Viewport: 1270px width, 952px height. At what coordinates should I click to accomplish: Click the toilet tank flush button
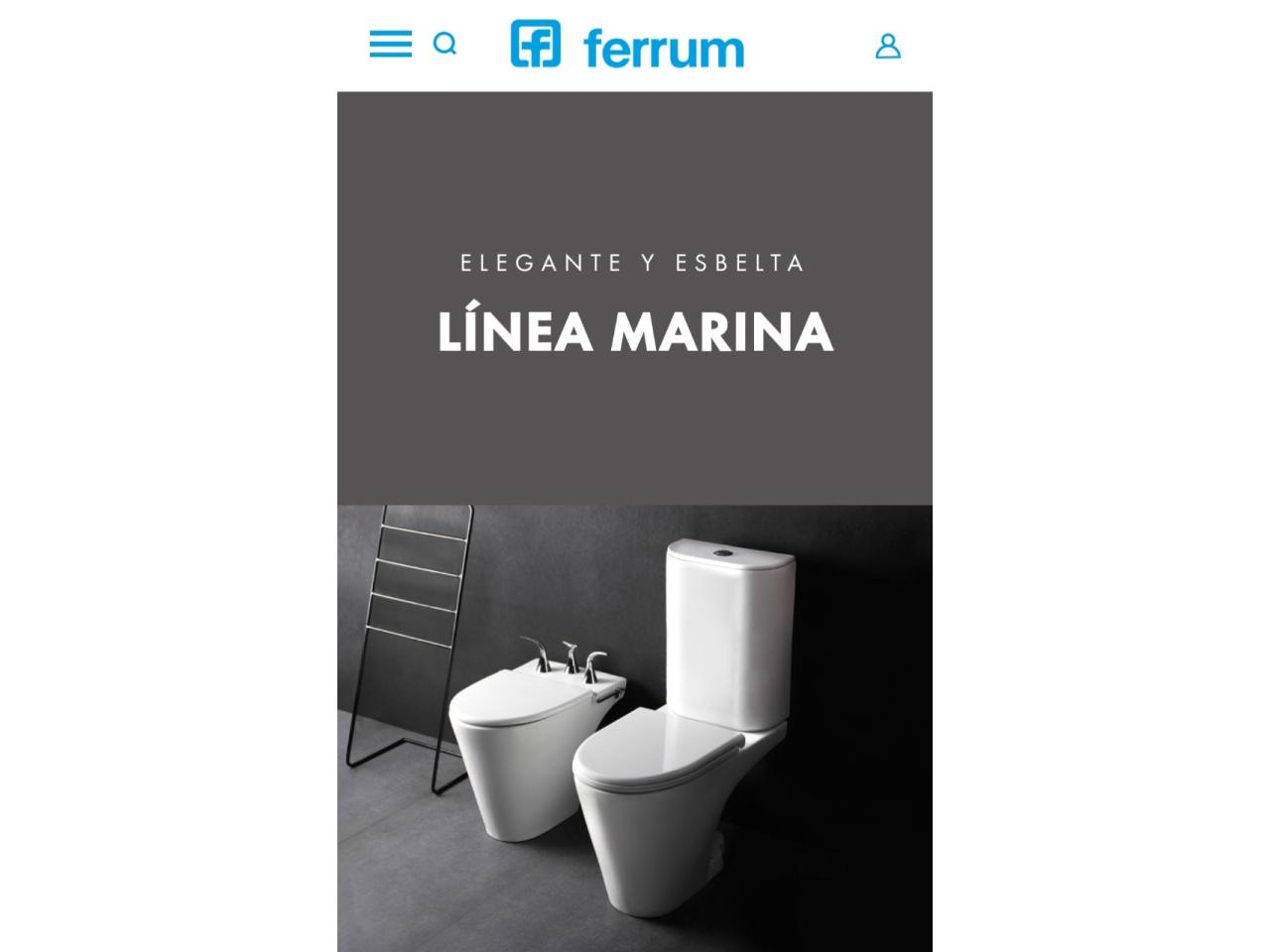coord(729,547)
